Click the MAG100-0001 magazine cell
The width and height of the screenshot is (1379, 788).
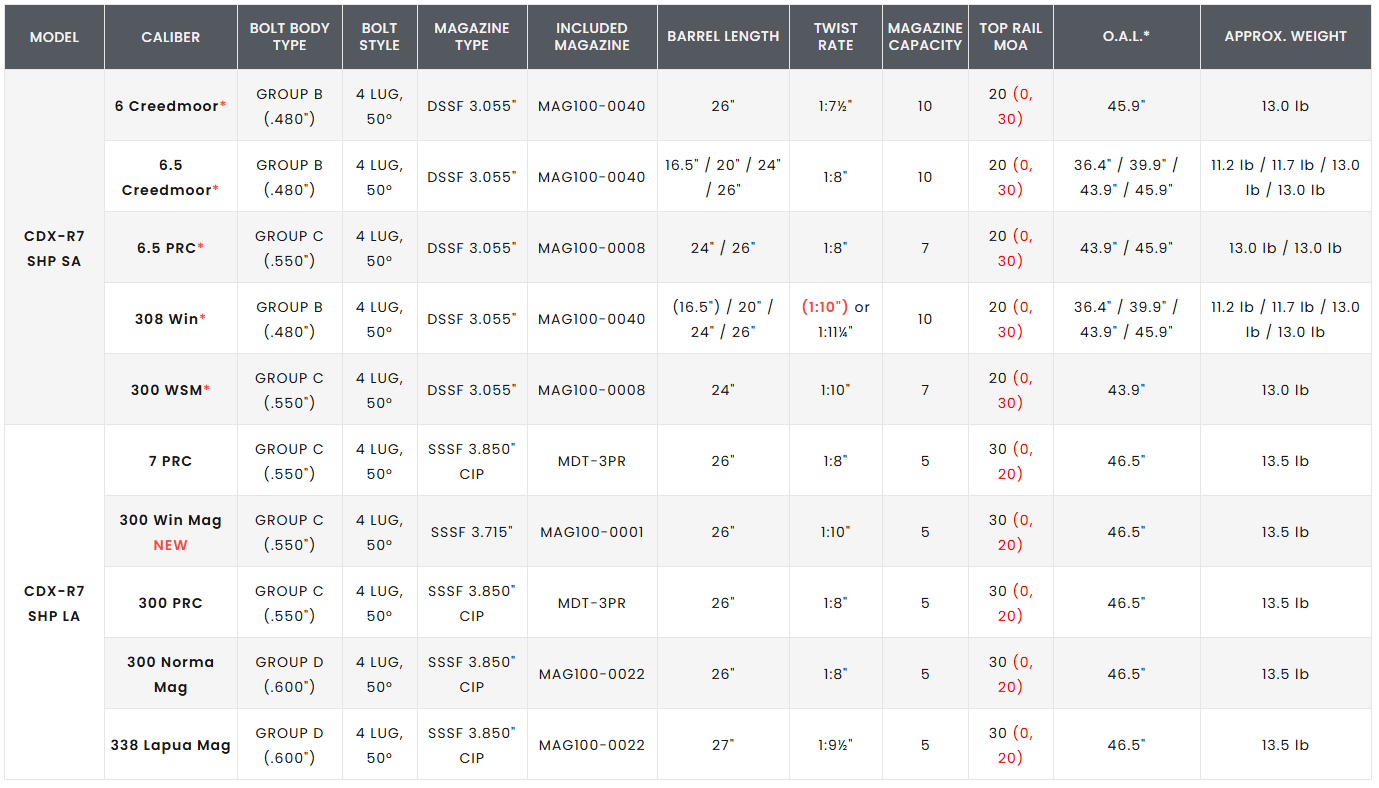coord(592,532)
